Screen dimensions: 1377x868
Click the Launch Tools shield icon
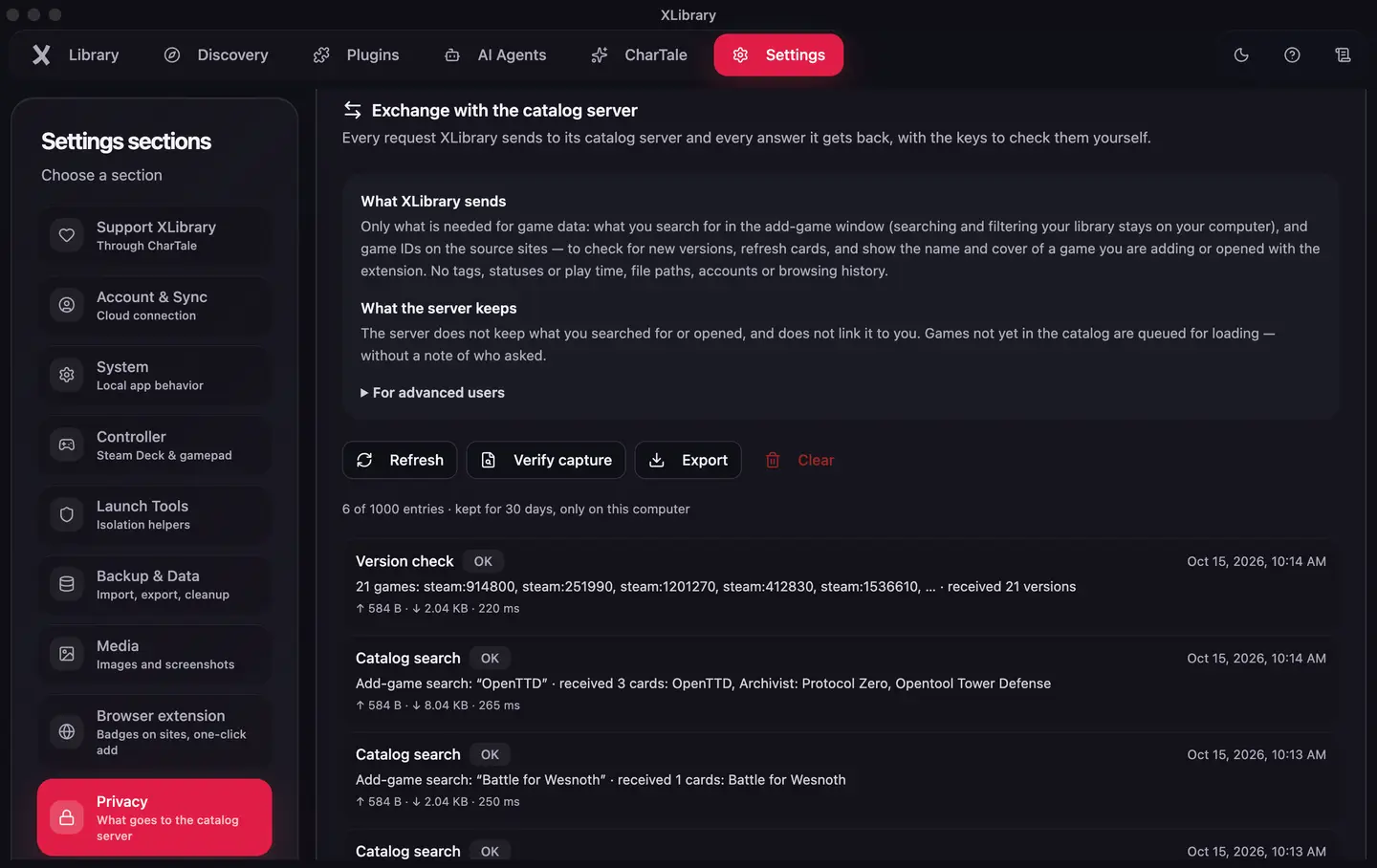(67, 514)
